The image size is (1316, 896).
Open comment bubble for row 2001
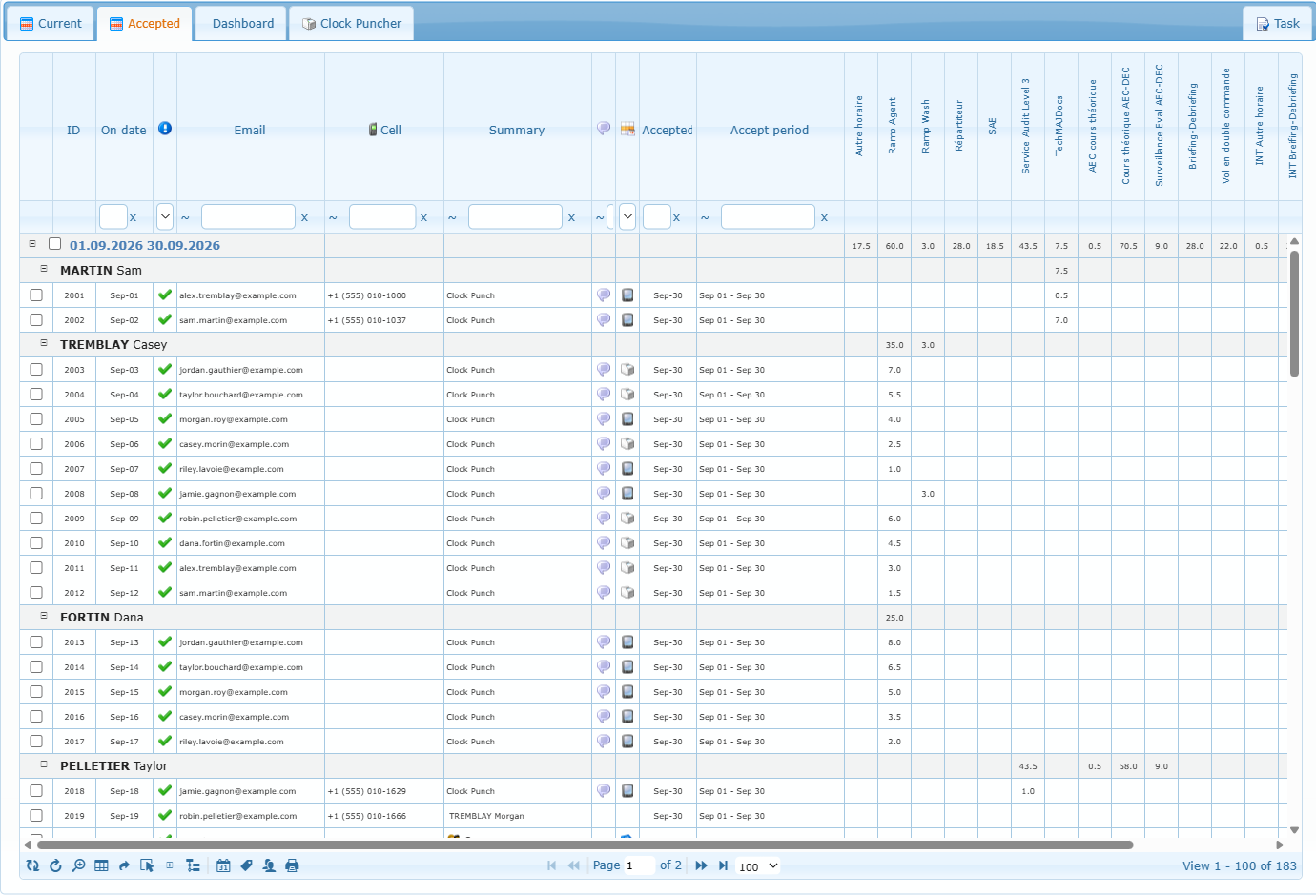point(604,295)
